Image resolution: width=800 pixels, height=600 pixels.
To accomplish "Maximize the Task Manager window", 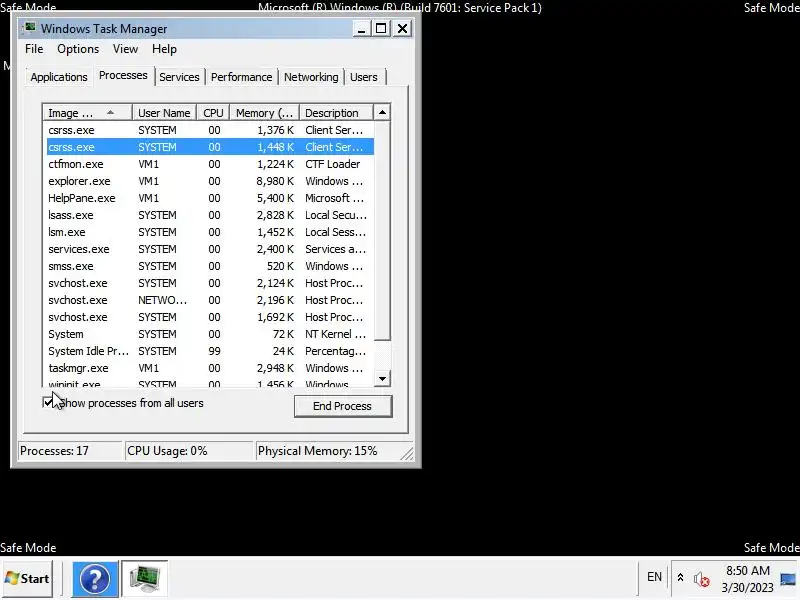I will click(x=381, y=29).
